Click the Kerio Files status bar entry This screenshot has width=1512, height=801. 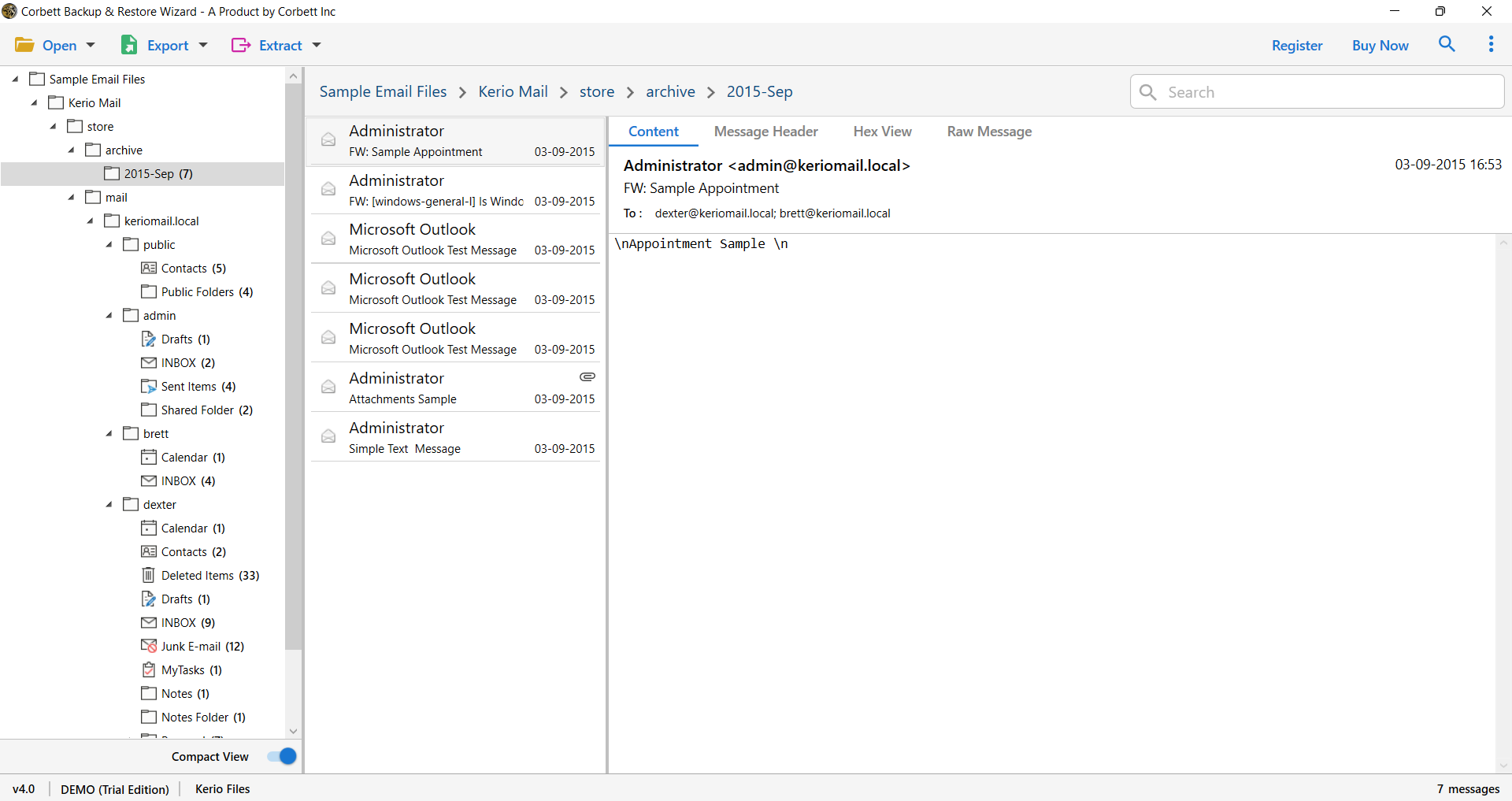[222, 788]
